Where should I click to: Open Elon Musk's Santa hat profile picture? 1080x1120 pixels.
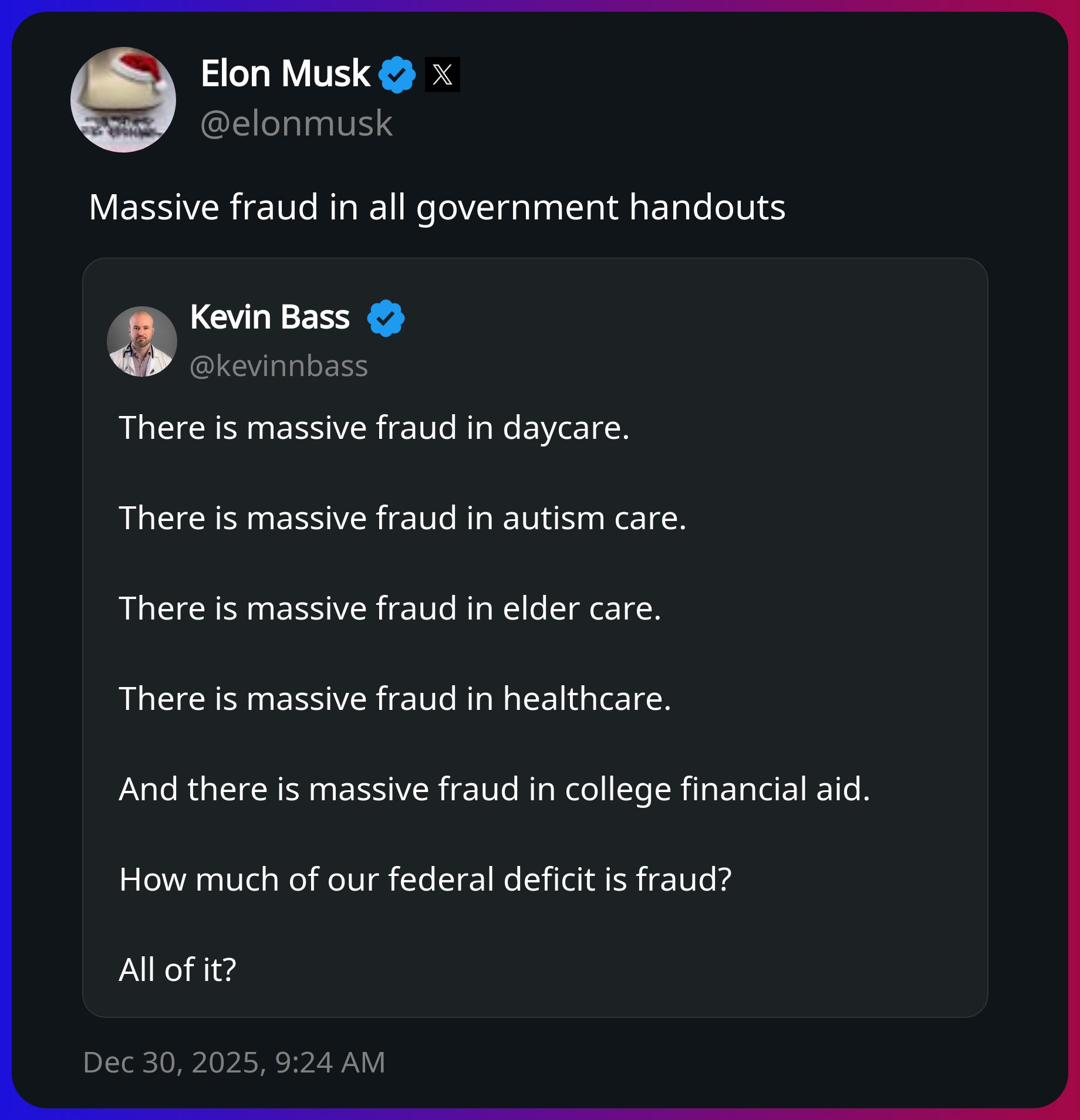pyautogui.click(x=123, y=100)
